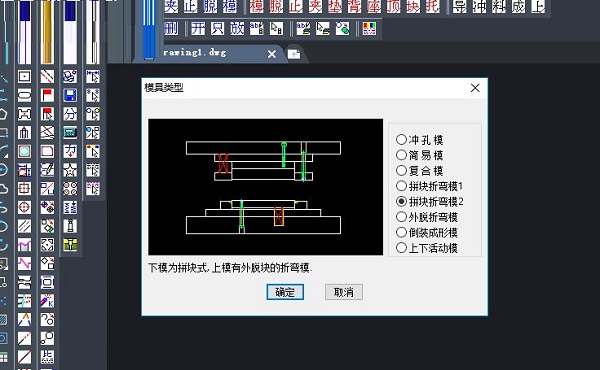Click the black 成 toolbar icon
The image size is (600, 370).
[518, 6]
